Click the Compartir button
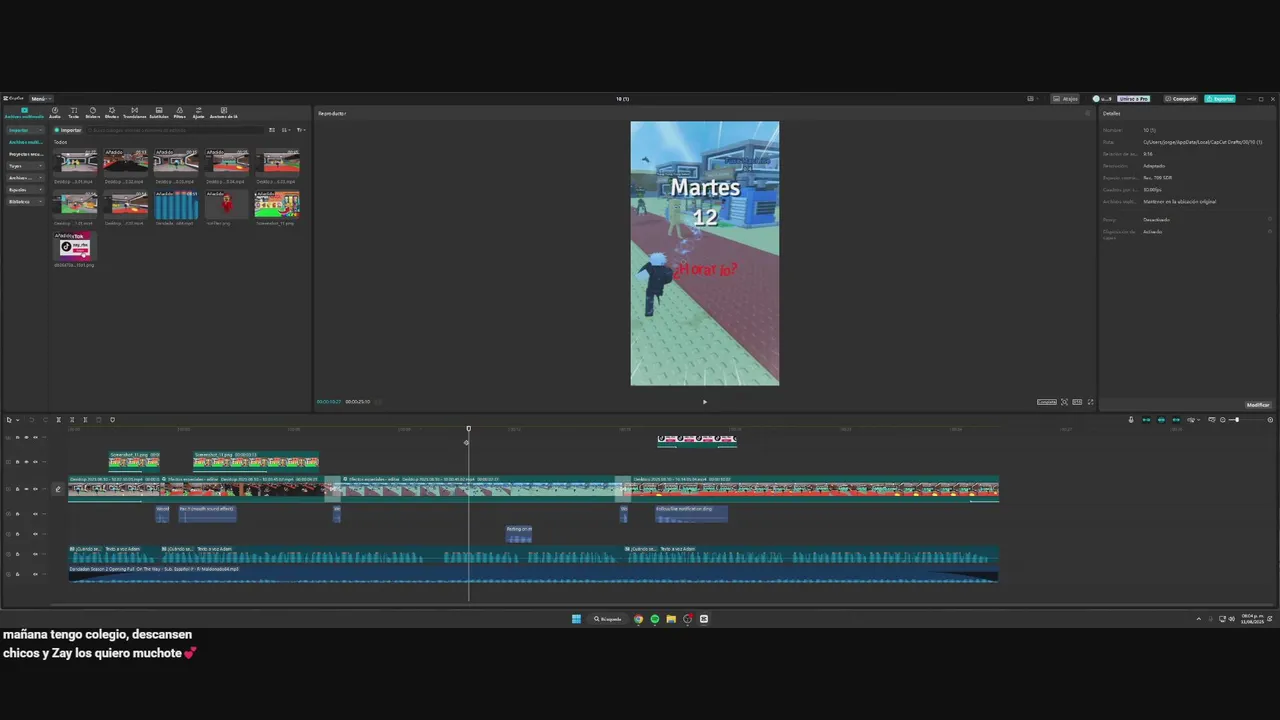 (1180, 99)
